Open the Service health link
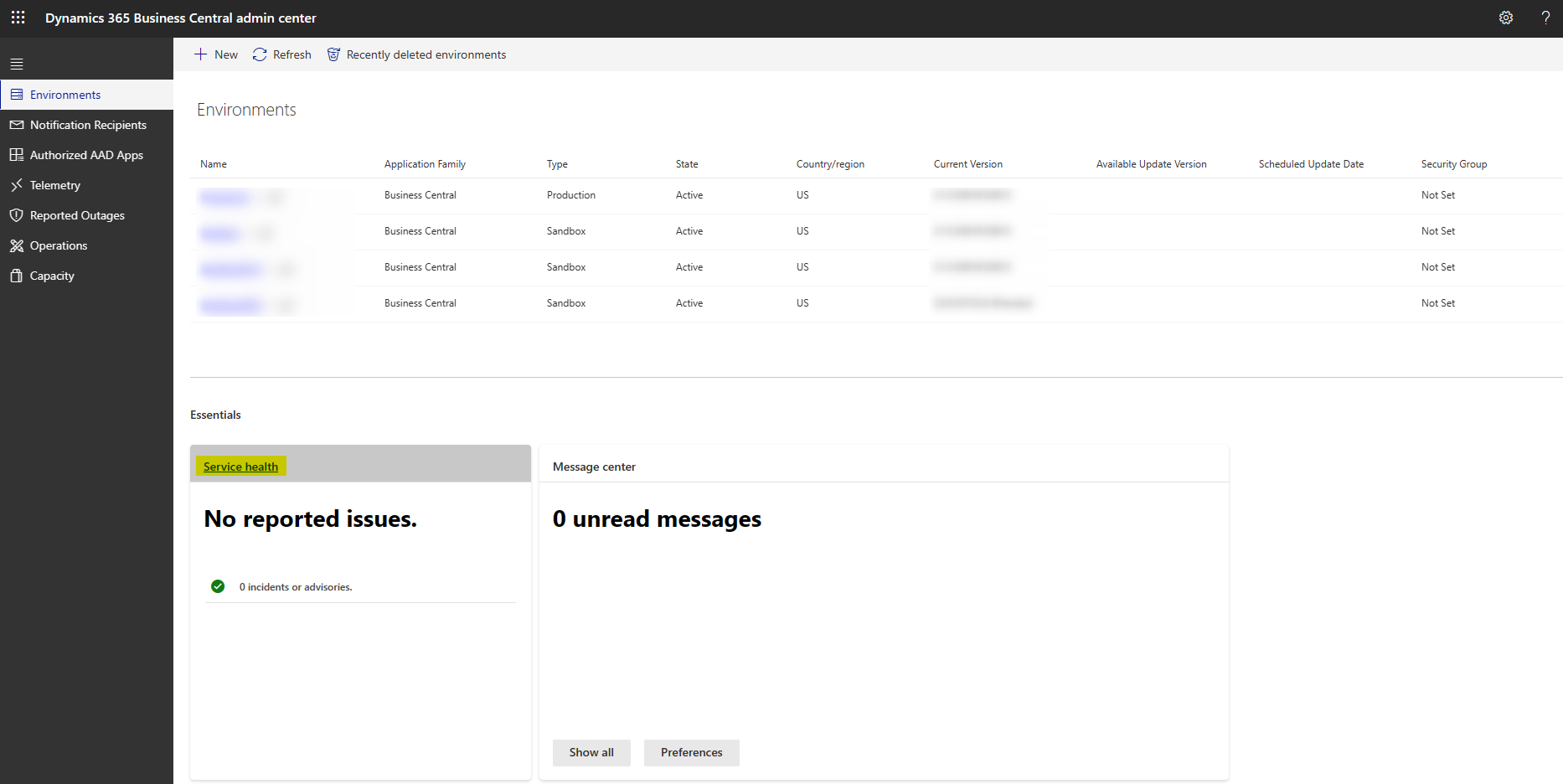Screen dimensions: 1563x784 (241, 467)
